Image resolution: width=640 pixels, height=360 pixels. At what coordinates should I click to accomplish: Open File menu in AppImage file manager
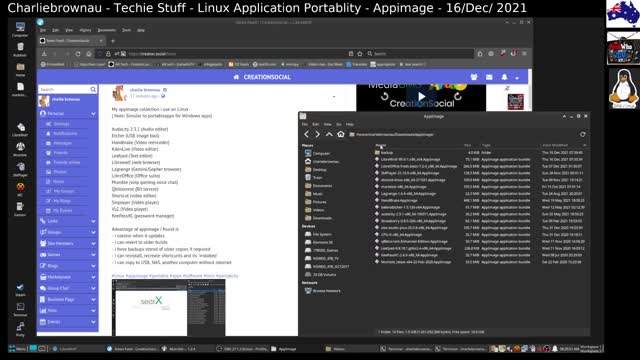tap(304, 124)
